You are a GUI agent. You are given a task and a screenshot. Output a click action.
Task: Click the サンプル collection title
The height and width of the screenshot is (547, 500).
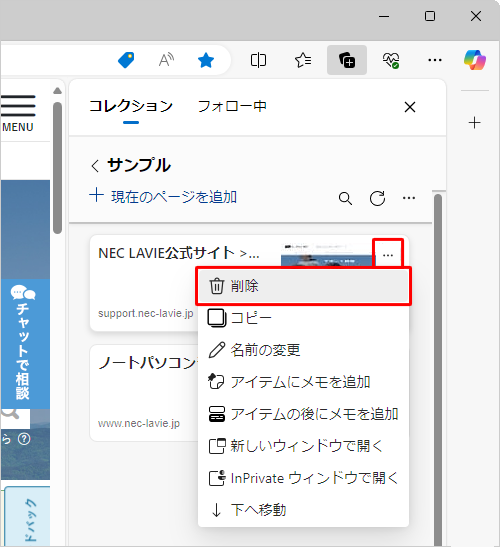pyautogui.click(x=139, y=165)
